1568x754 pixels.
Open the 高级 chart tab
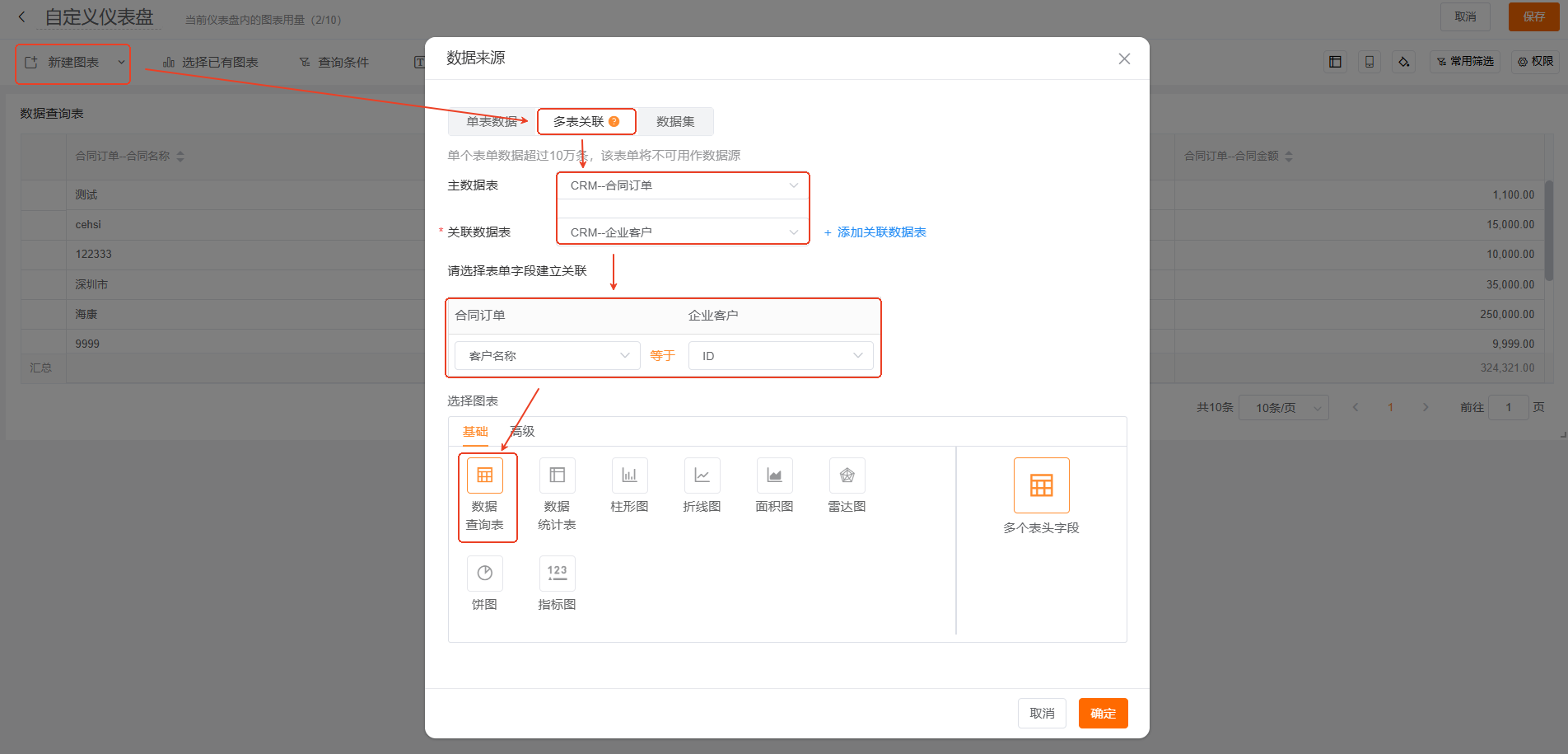523,432
